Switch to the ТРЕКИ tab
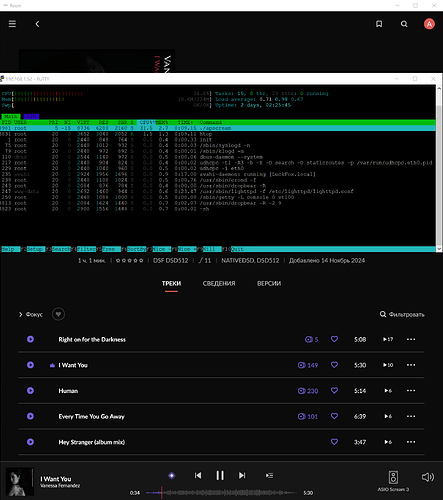This screenshot has width=443, height=500. (x=171, y=283)
